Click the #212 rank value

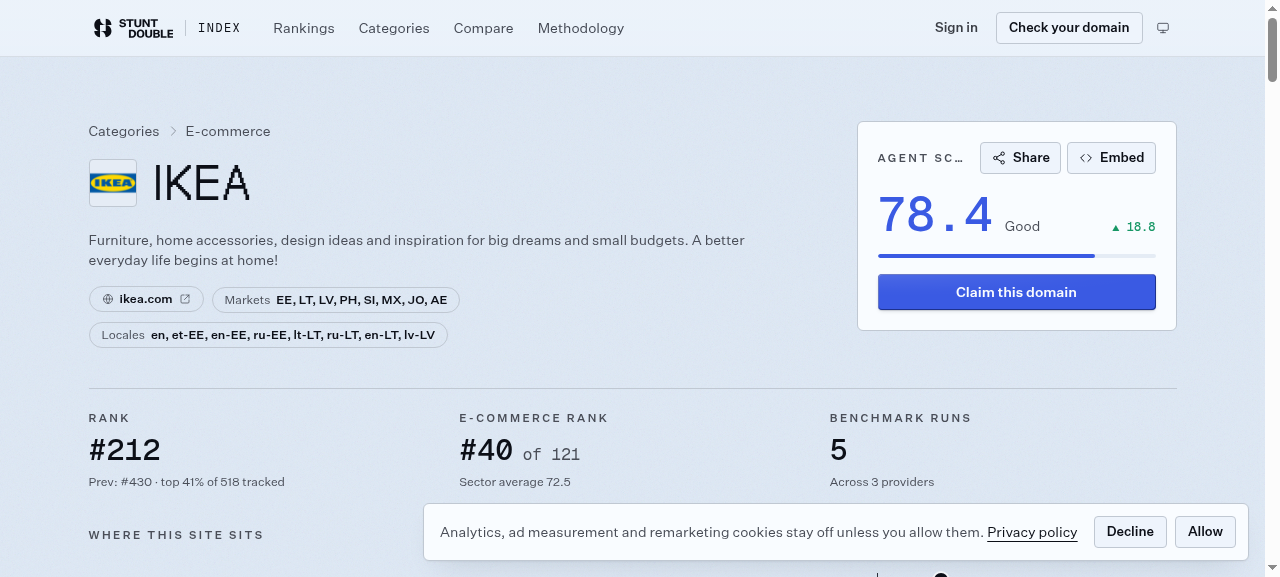(125, 450)
